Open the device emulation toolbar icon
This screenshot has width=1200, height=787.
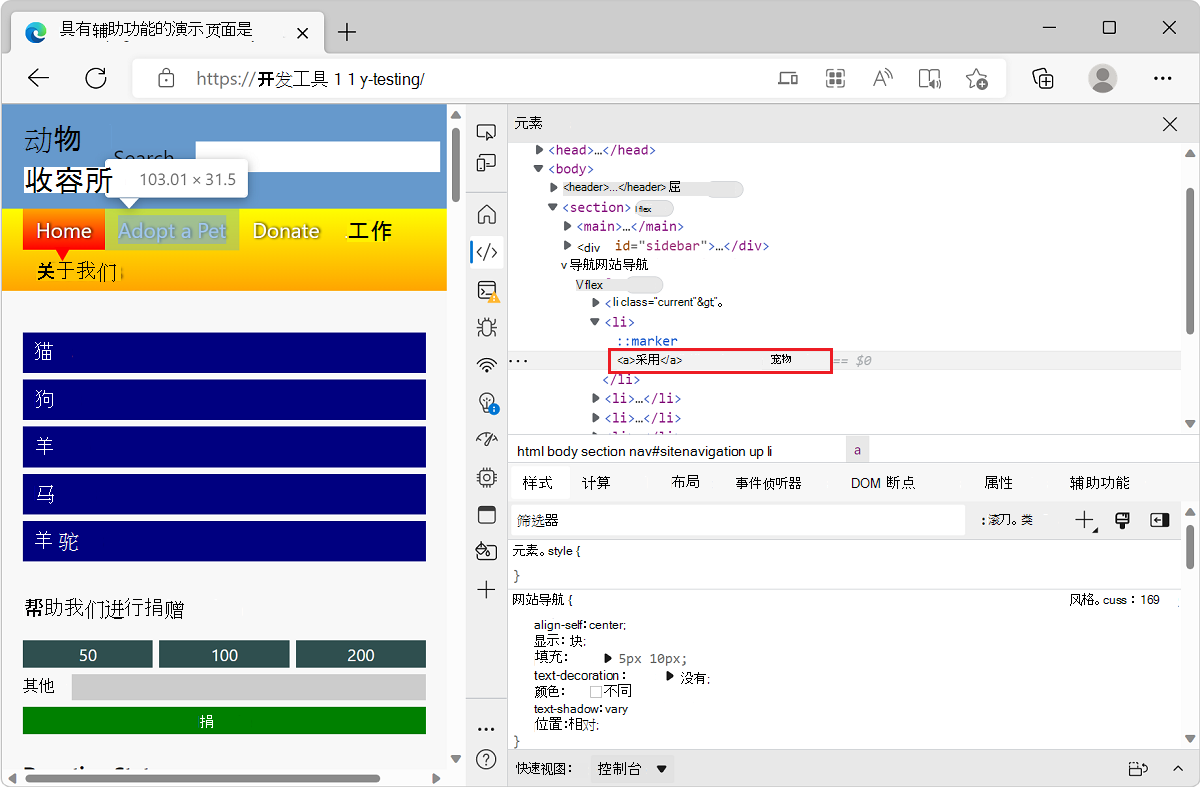[486, 162]
